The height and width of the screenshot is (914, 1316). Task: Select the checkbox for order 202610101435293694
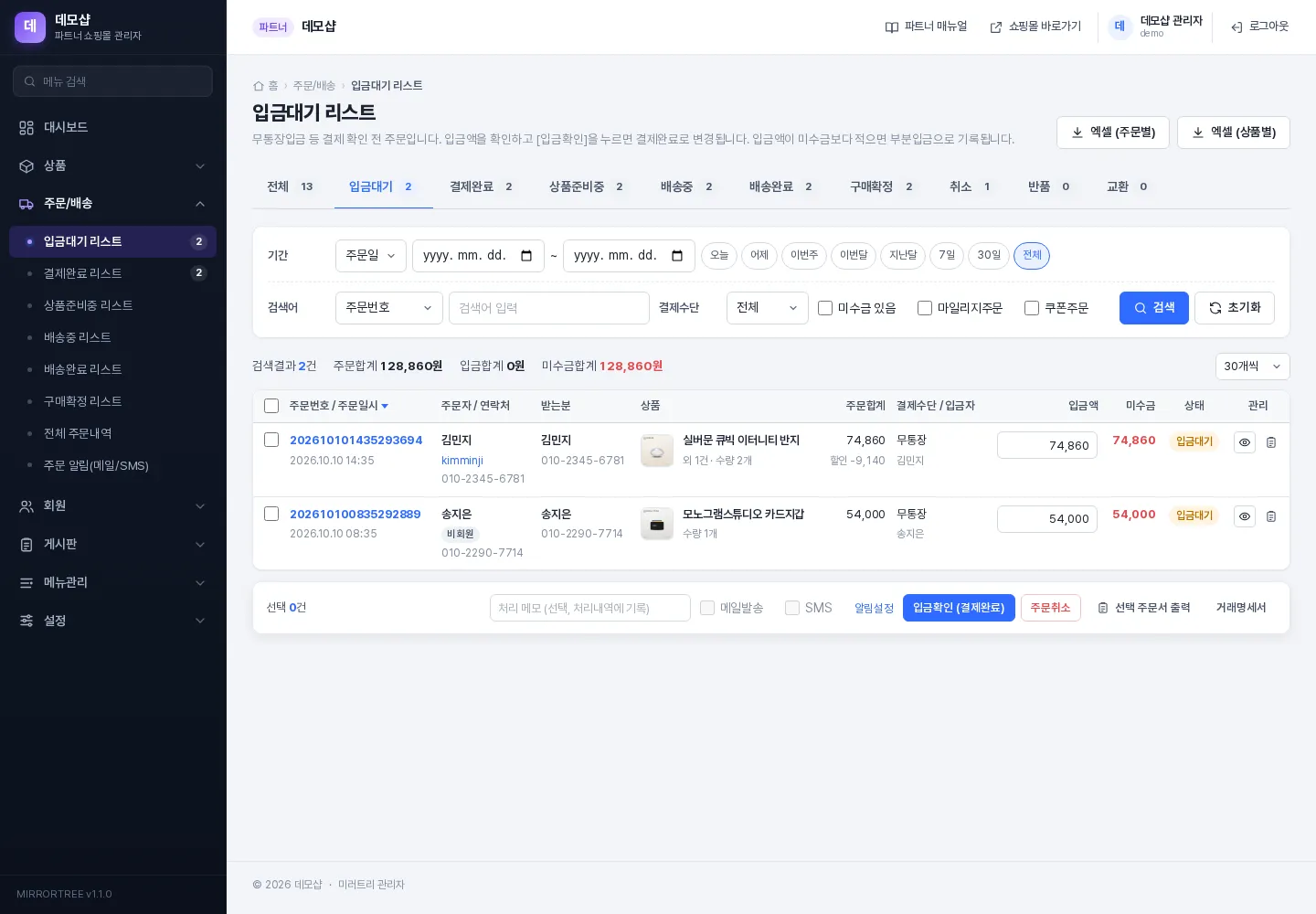tap(271, 440)
